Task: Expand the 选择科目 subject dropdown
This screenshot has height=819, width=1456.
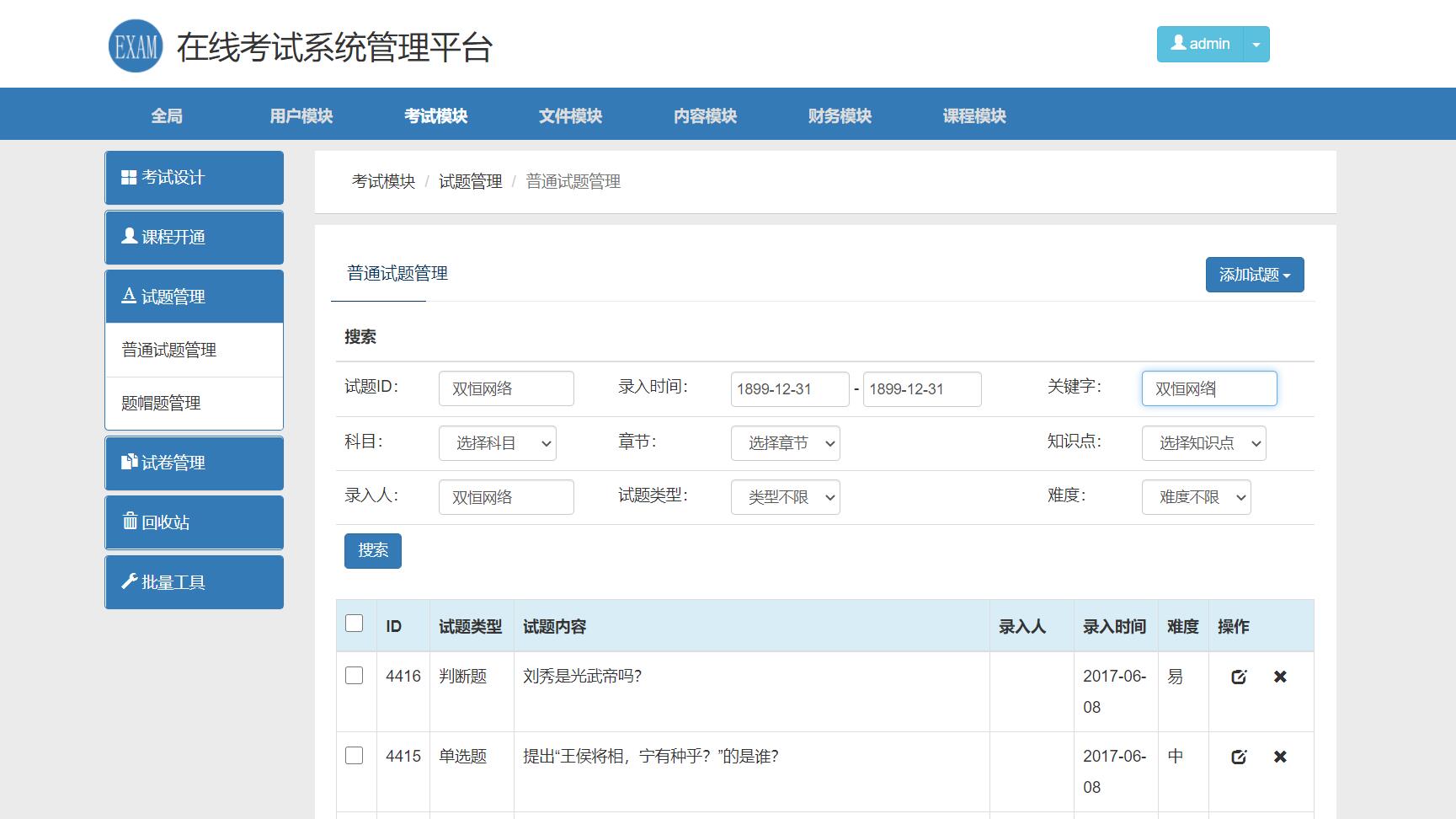Action: coord(497,443)
